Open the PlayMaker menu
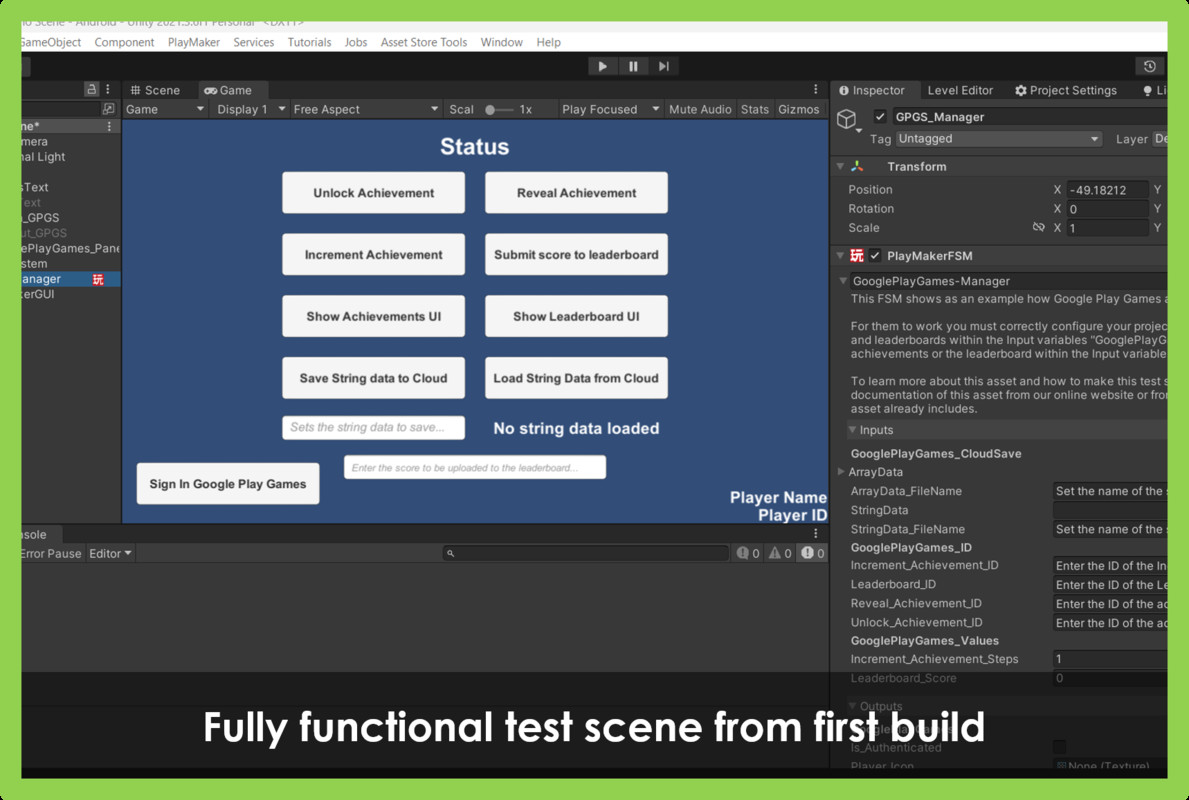 click(x=193, y=42)
